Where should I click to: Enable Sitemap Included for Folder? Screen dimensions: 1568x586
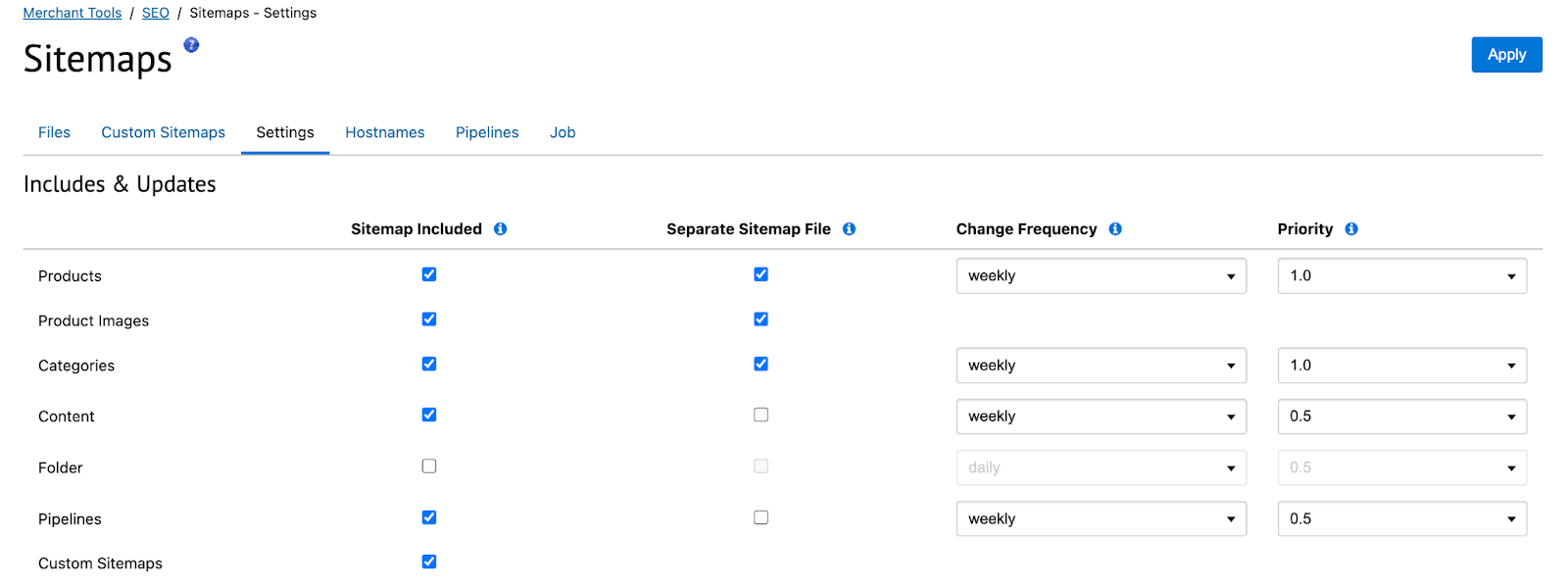[x=429, y=466]
